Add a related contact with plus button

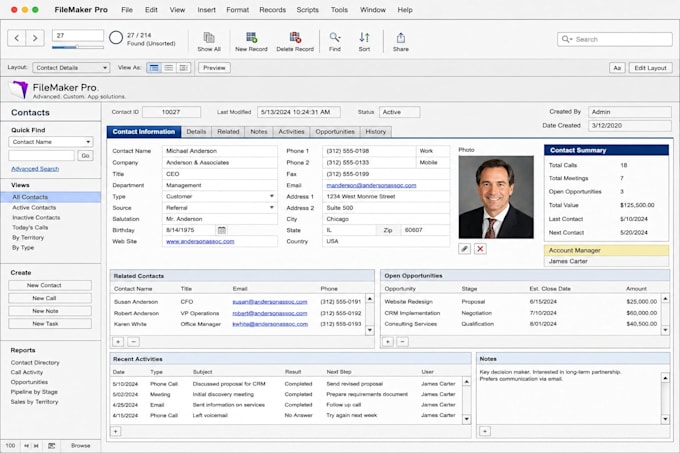point(118,342)
